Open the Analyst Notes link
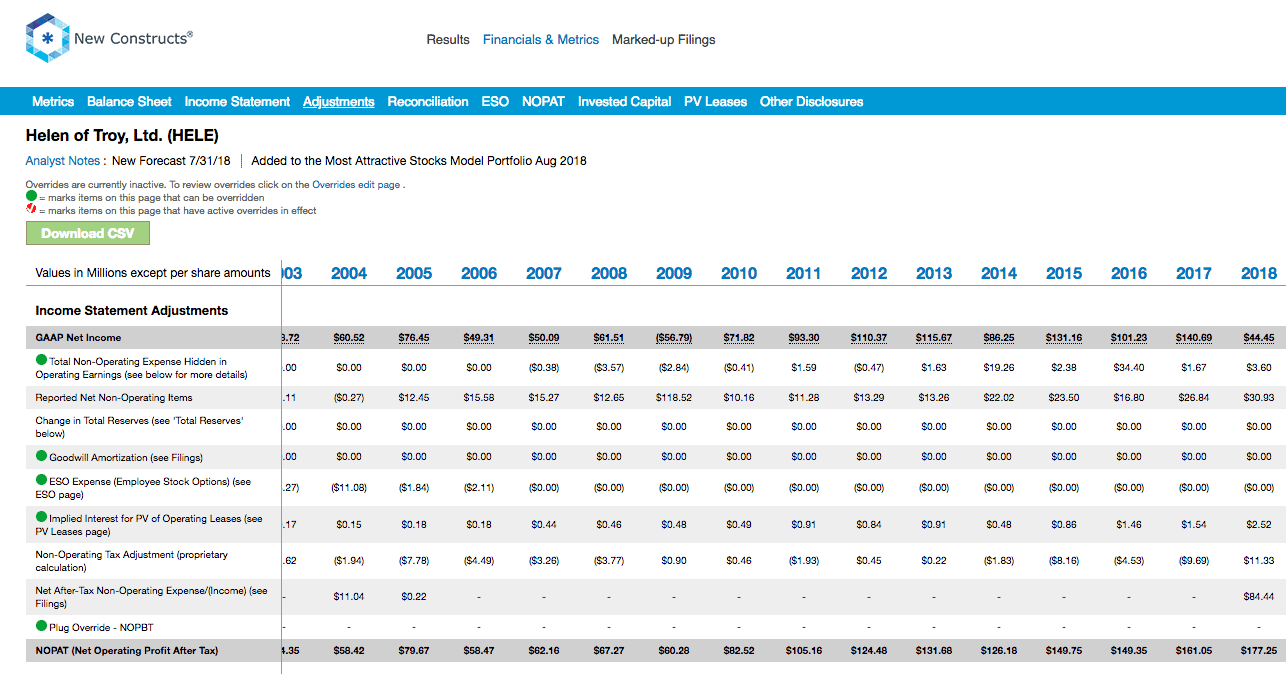This screenshot has height=674, width=1286. 63,160
